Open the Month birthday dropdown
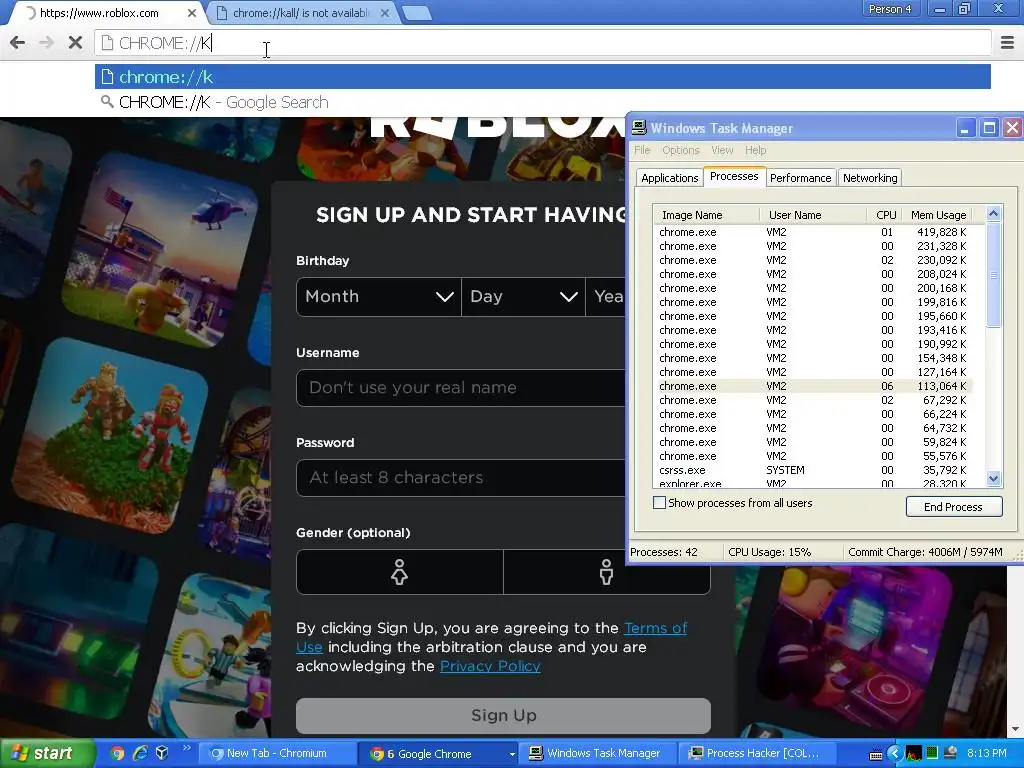Screen dimensions: 1024x768 pos(379,296)
